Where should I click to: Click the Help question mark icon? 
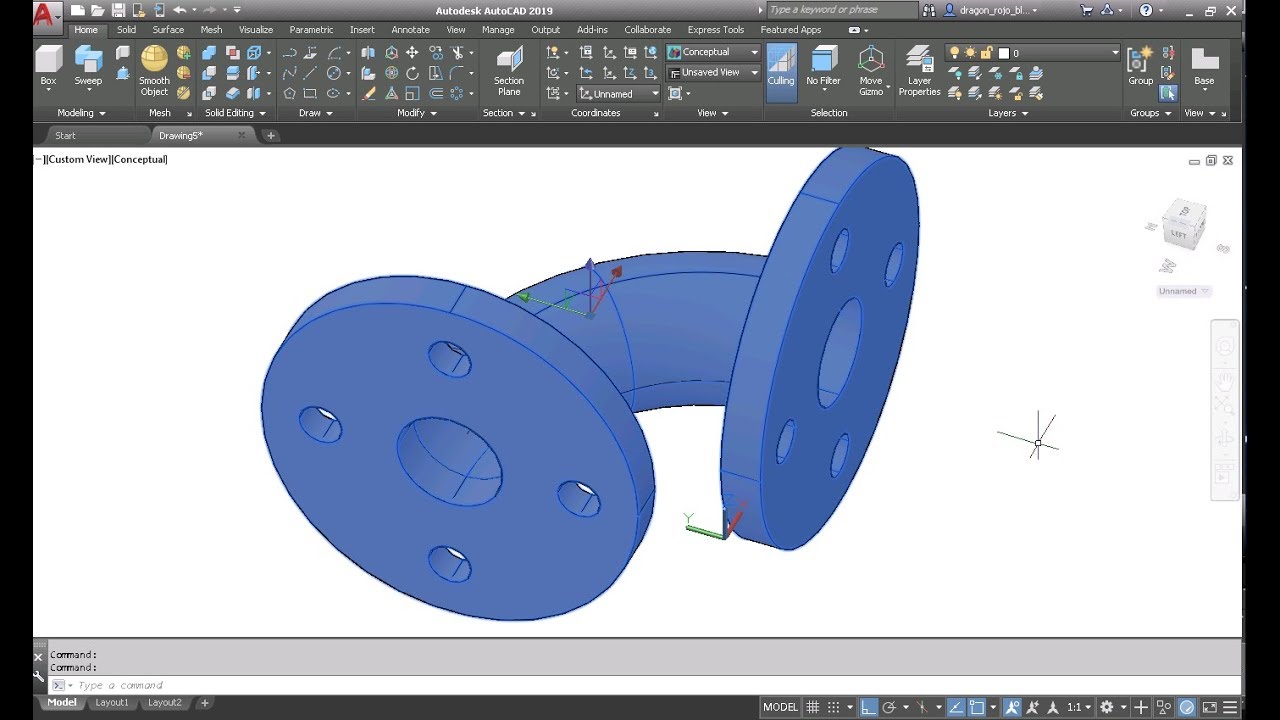pos(1145,10)
